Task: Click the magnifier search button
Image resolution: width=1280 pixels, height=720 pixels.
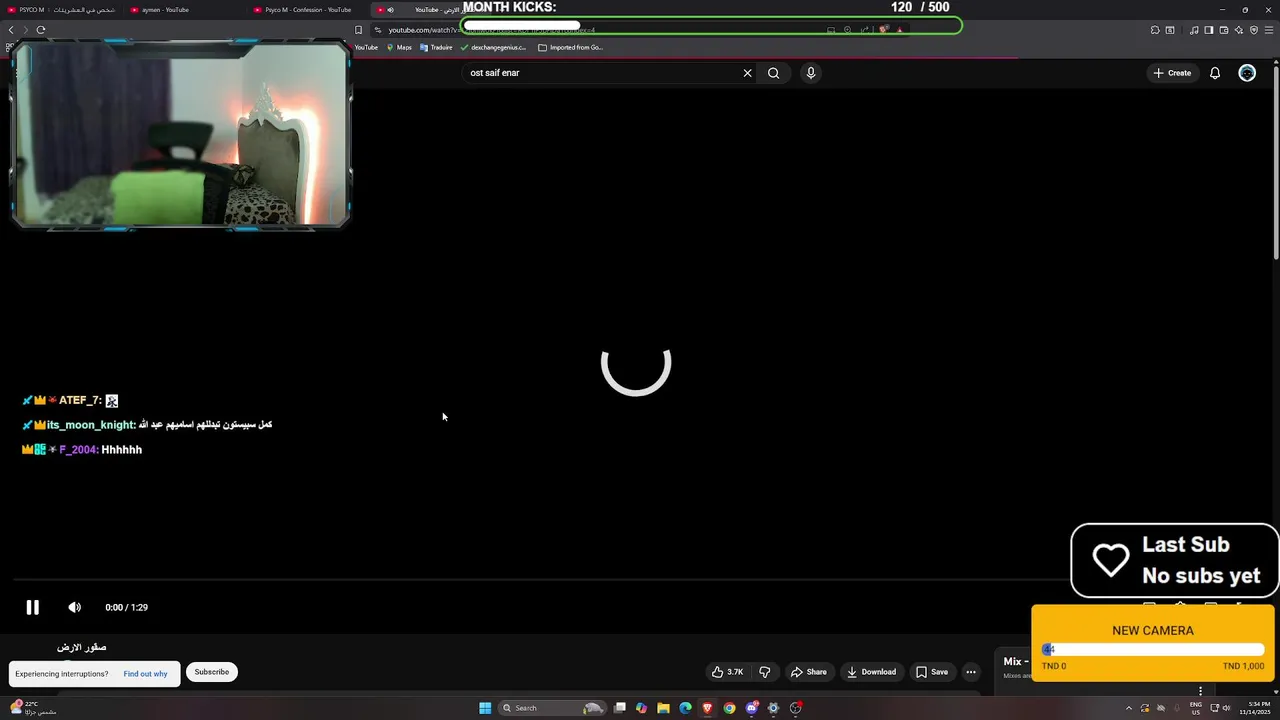Action: pos(773,73)
